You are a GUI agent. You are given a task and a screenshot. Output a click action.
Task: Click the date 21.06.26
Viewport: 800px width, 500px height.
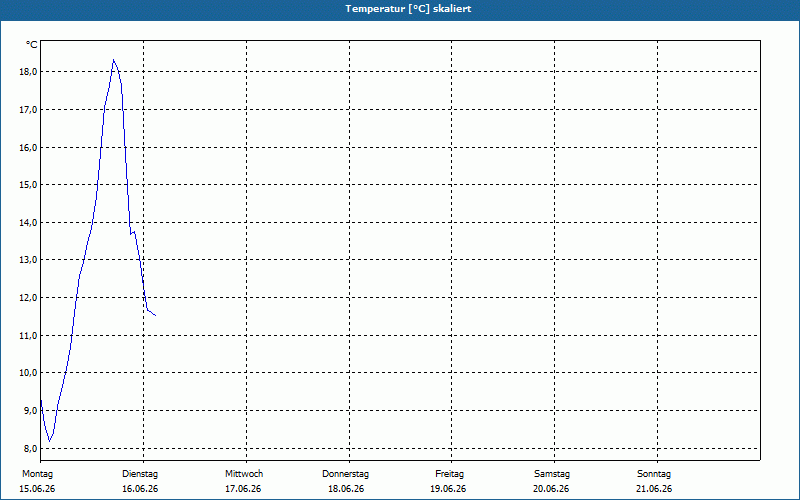point(654,489)
